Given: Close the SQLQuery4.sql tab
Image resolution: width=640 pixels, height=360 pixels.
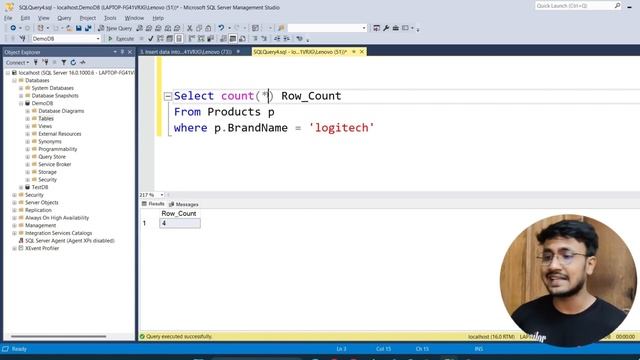Looking at the screenshot, I should (x=362, y=52).
